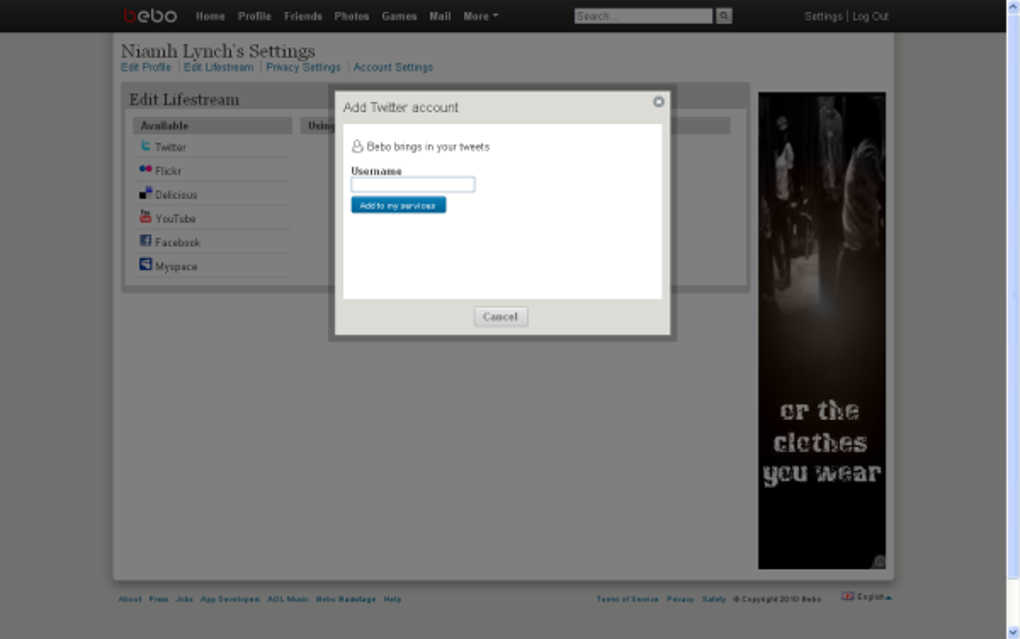Open Privacy footer link
The image size is (1020, 639).
point(680,599)
